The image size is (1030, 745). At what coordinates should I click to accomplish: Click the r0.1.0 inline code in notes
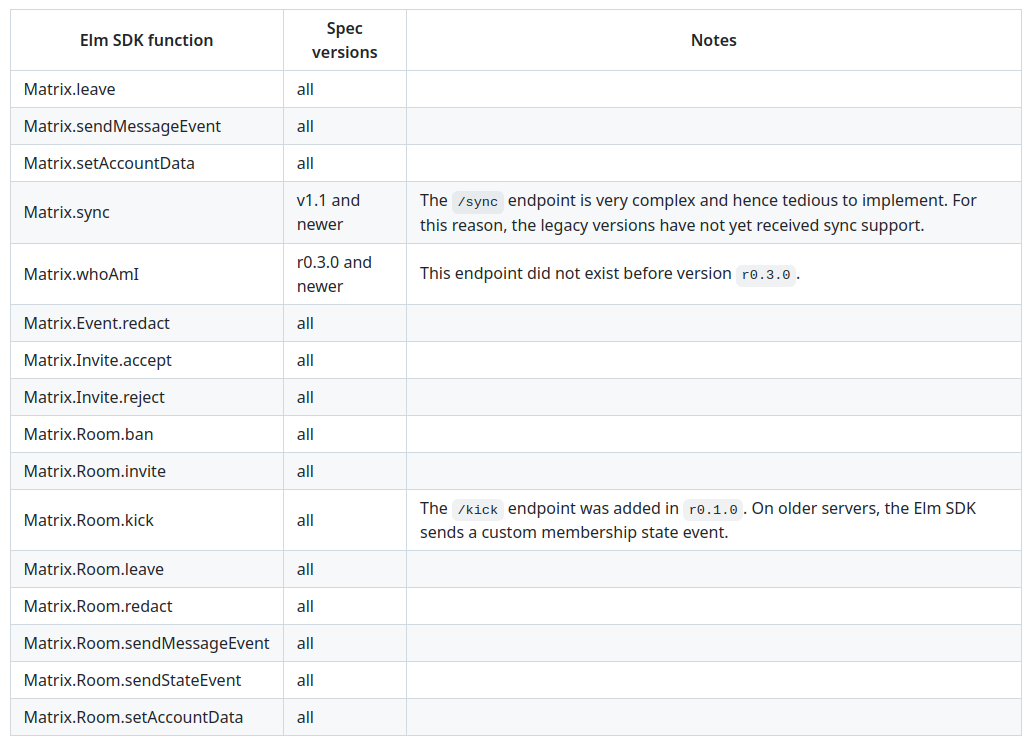pos(713,509)
